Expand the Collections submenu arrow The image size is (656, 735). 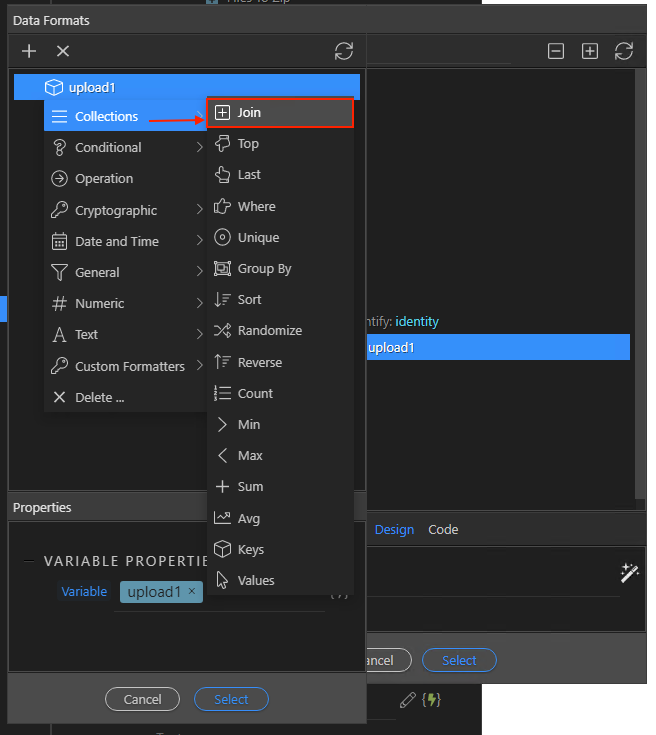pyautogui.click(x=200, y=116)
